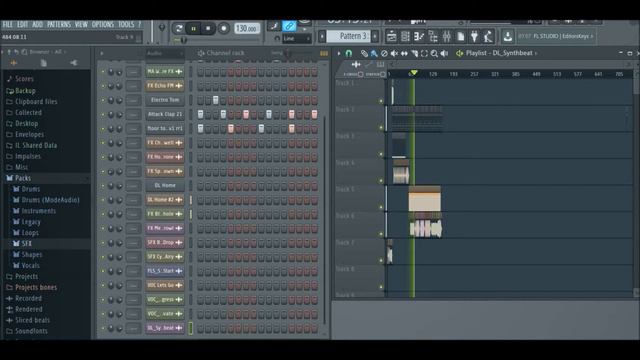Open the ADD menu
This screenshot has height=360, width=640.
click(38, 24)
